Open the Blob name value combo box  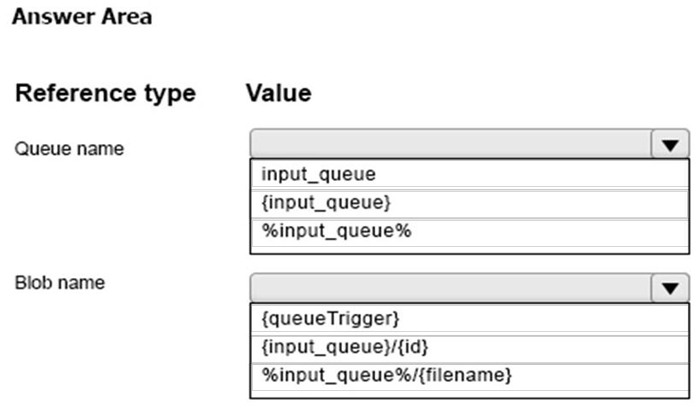tap(470, 288)
